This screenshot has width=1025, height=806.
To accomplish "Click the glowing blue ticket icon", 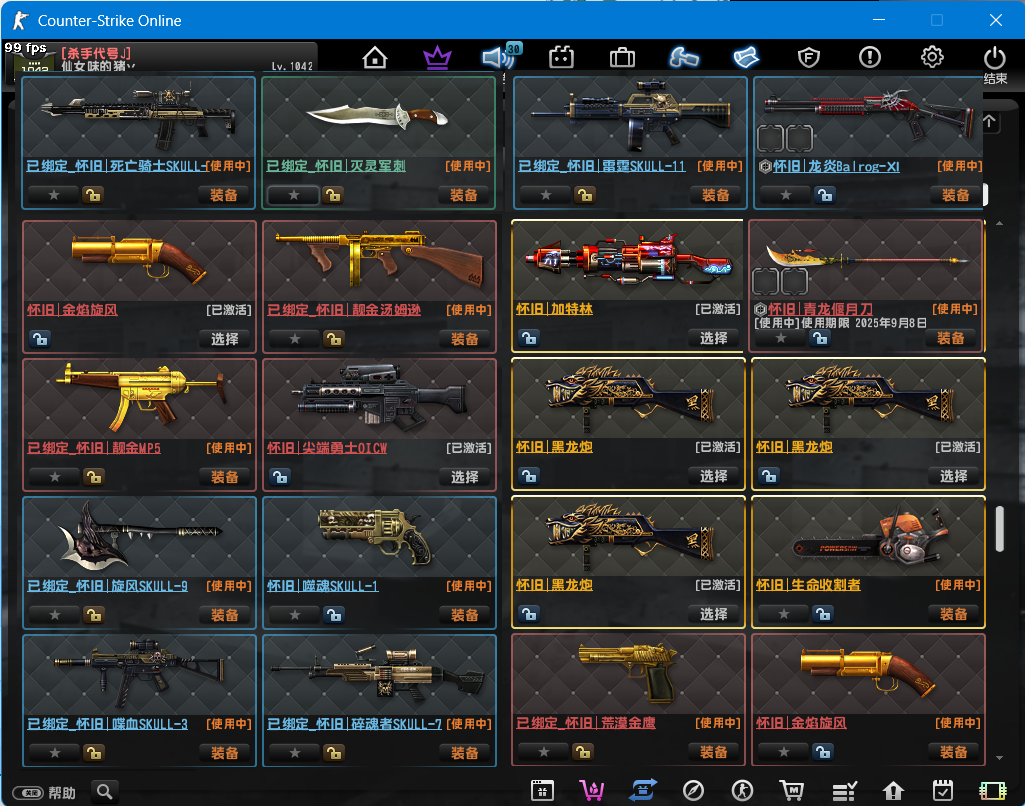I will (x=746, y=58).
